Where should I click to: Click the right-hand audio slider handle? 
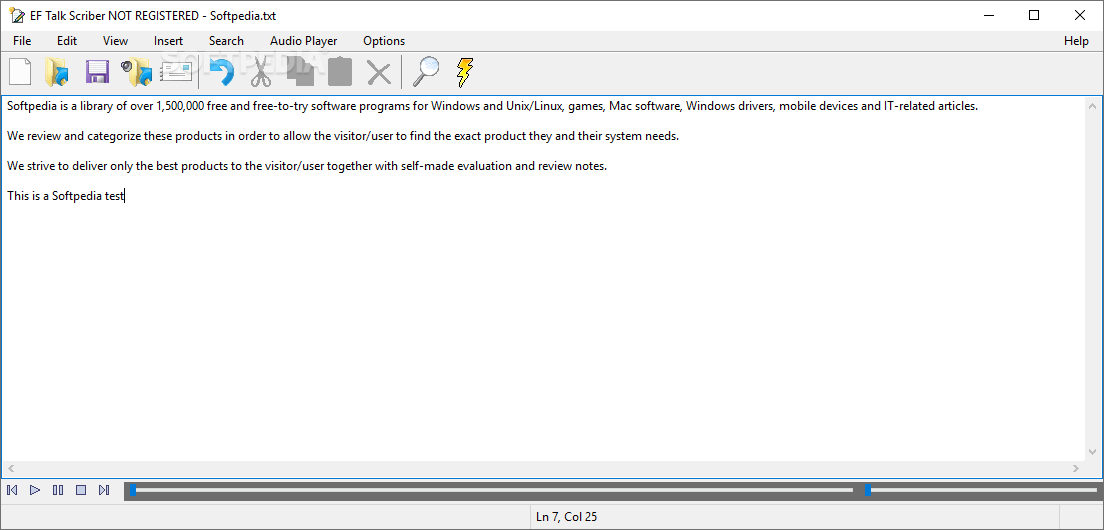(x=867, y=490)
